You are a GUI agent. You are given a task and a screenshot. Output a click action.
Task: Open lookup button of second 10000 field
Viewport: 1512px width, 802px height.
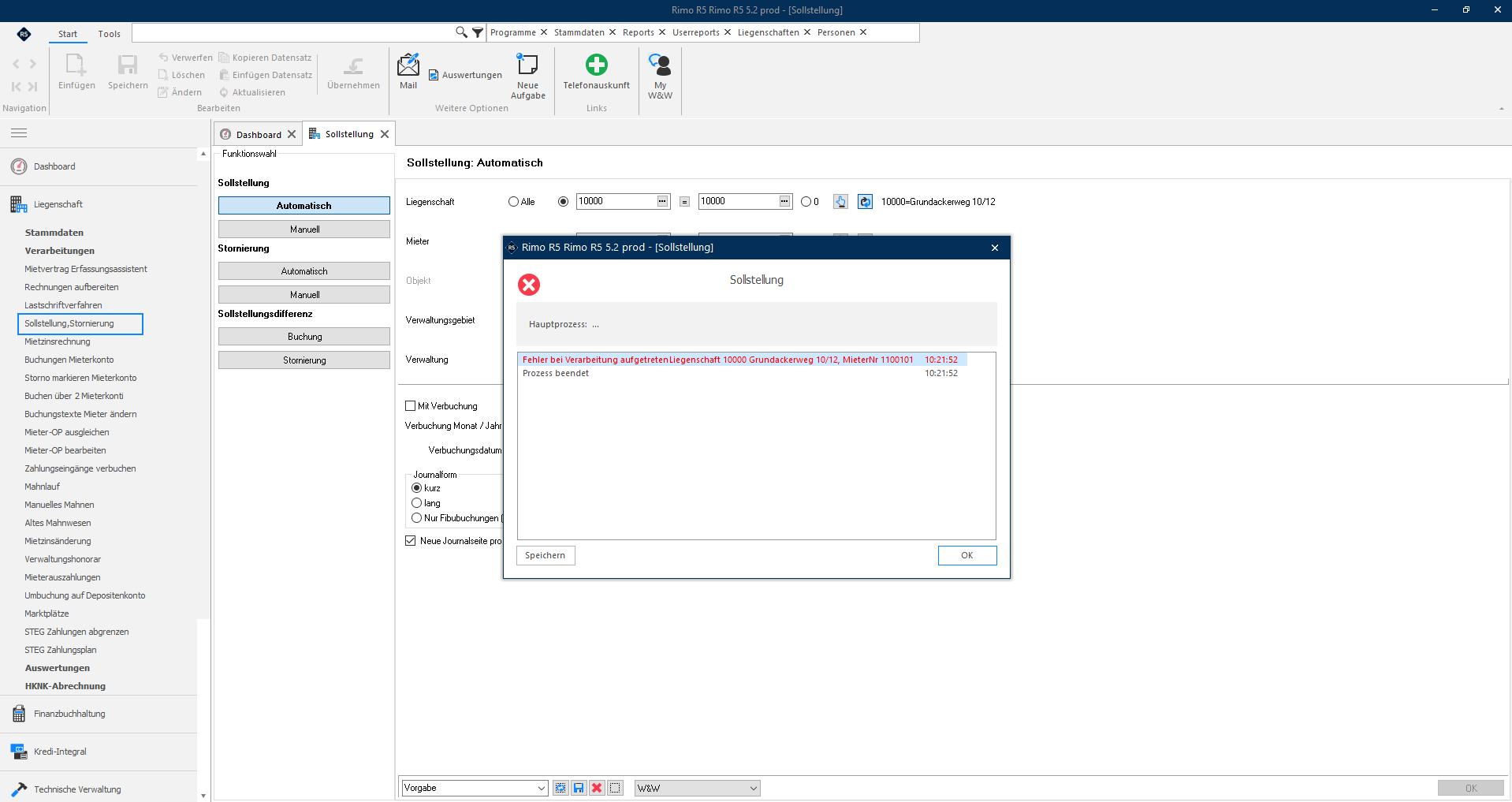784,201
